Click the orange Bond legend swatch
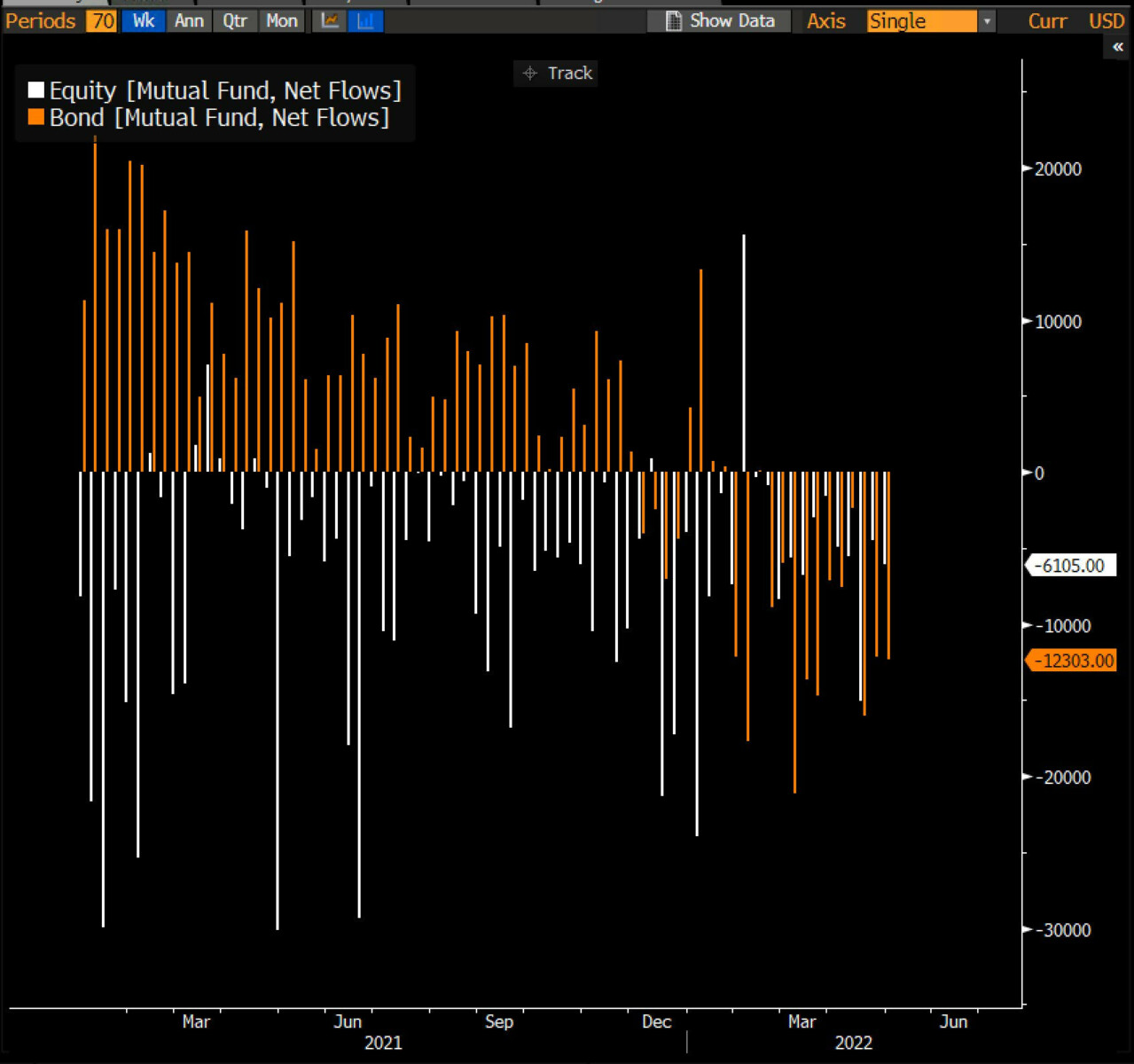Image resolution: width=1134 pixels, height=1064 pixels. [x=36, y=117]
